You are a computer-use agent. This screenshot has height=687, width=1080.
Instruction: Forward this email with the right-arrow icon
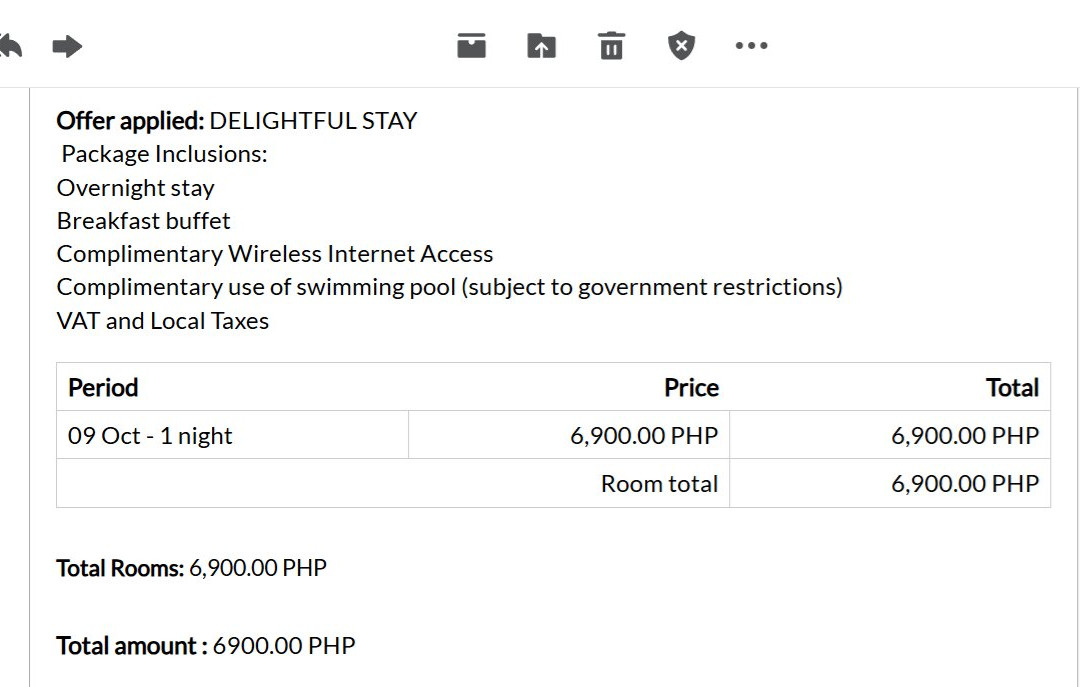67,46
